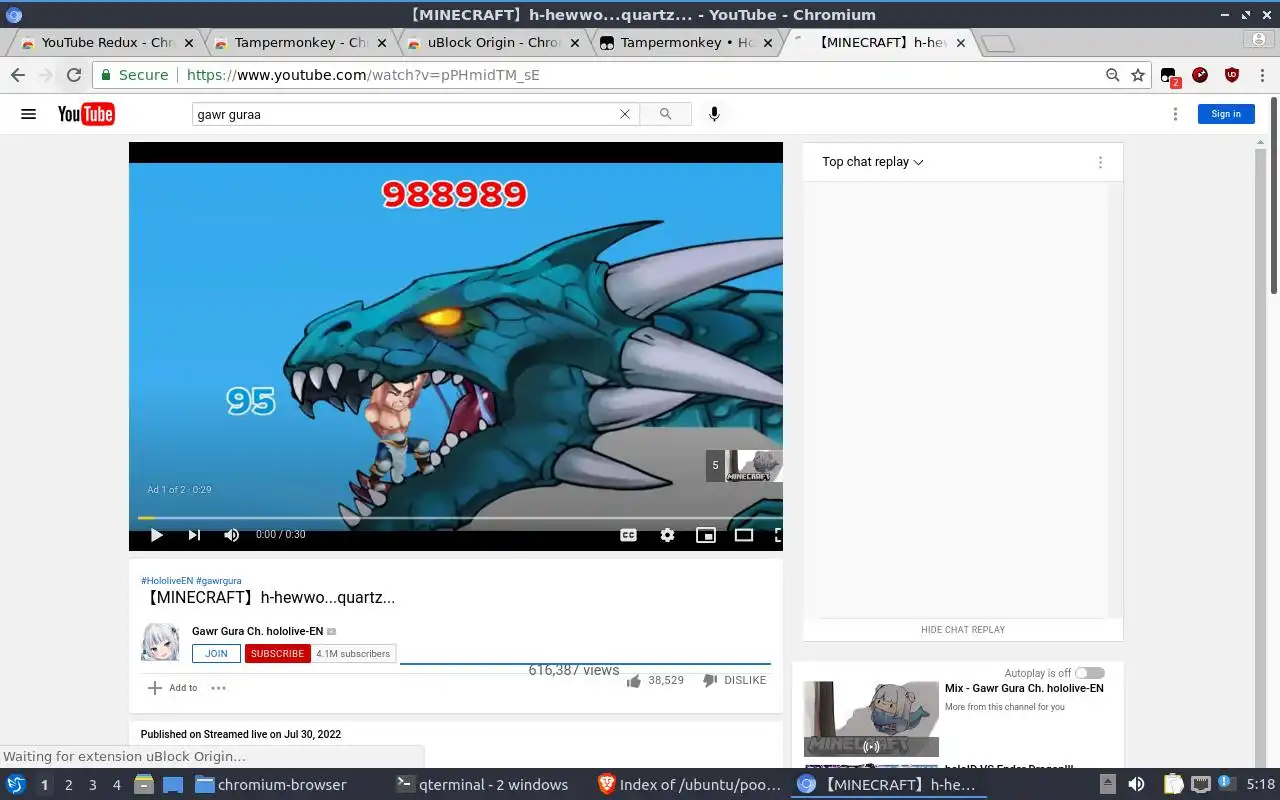Sign in to YouTube
Screen dimensions: 1280x800
pos(1226,114)
